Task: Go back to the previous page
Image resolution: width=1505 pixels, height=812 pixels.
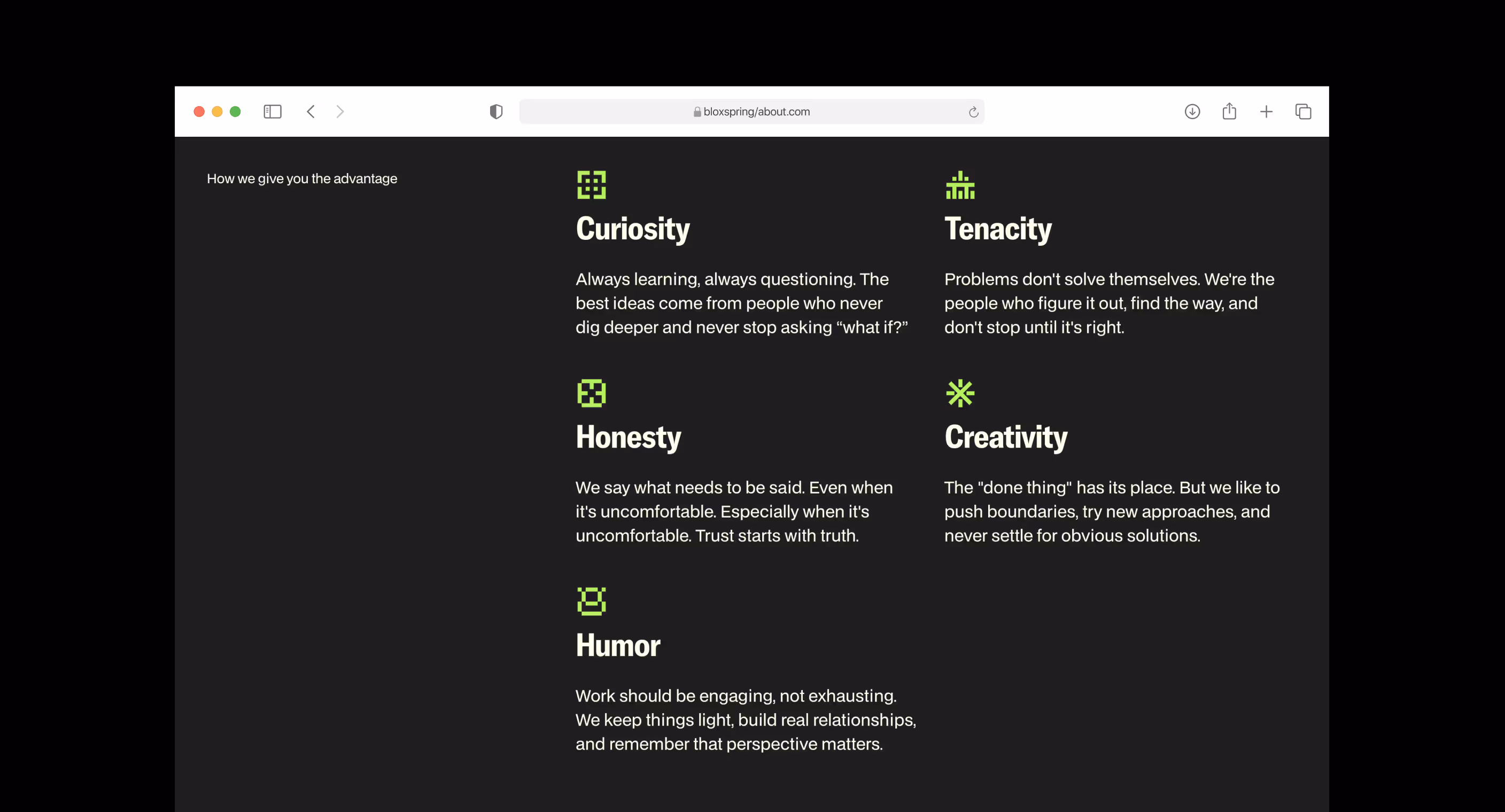Action: click(x=311, y=112)
